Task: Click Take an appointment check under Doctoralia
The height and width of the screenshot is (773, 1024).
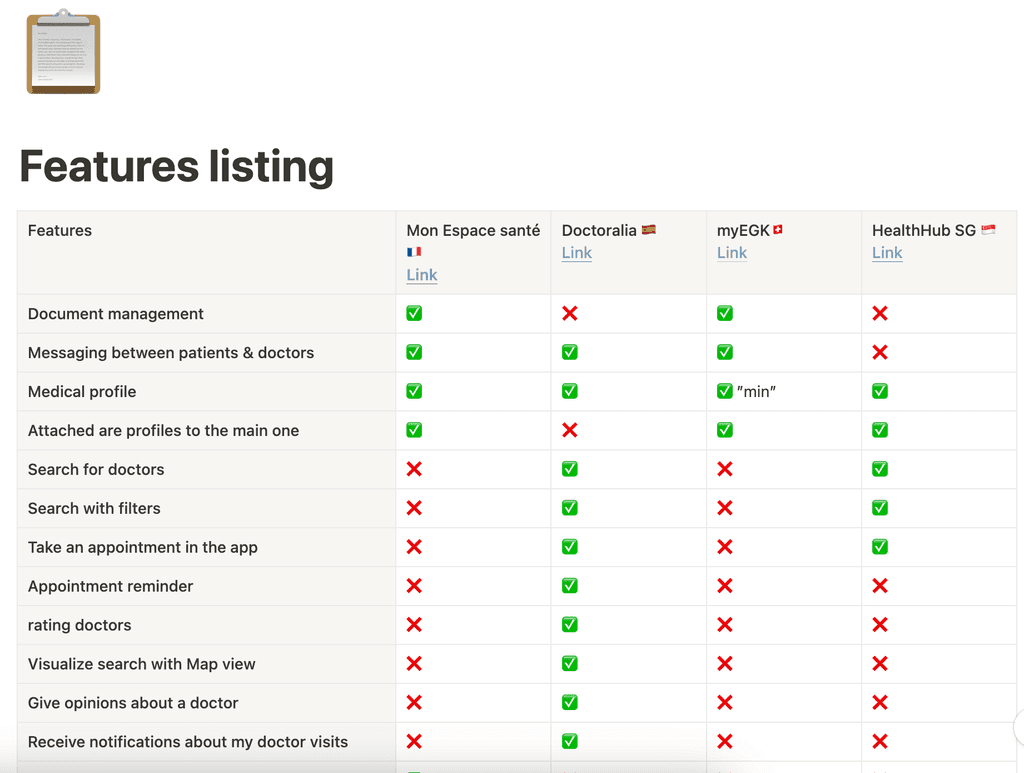Action: coord(569,546)
